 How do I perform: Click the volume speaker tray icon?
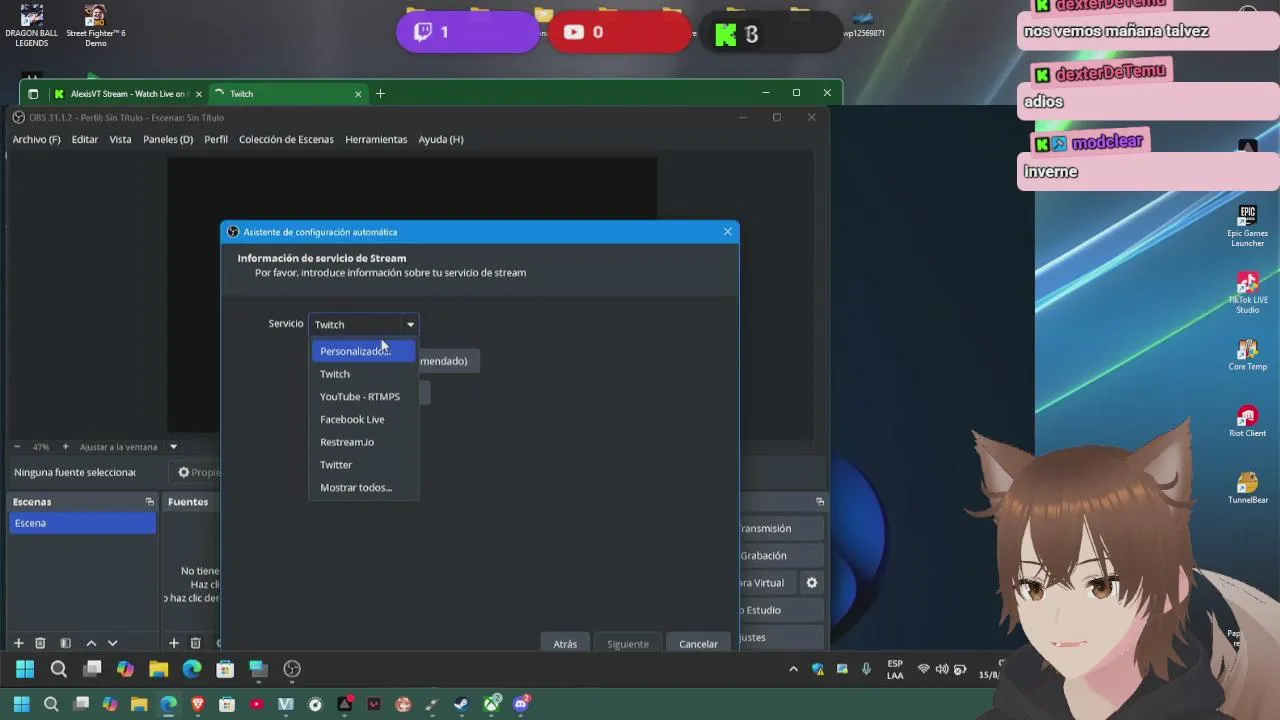coord(941,669)
